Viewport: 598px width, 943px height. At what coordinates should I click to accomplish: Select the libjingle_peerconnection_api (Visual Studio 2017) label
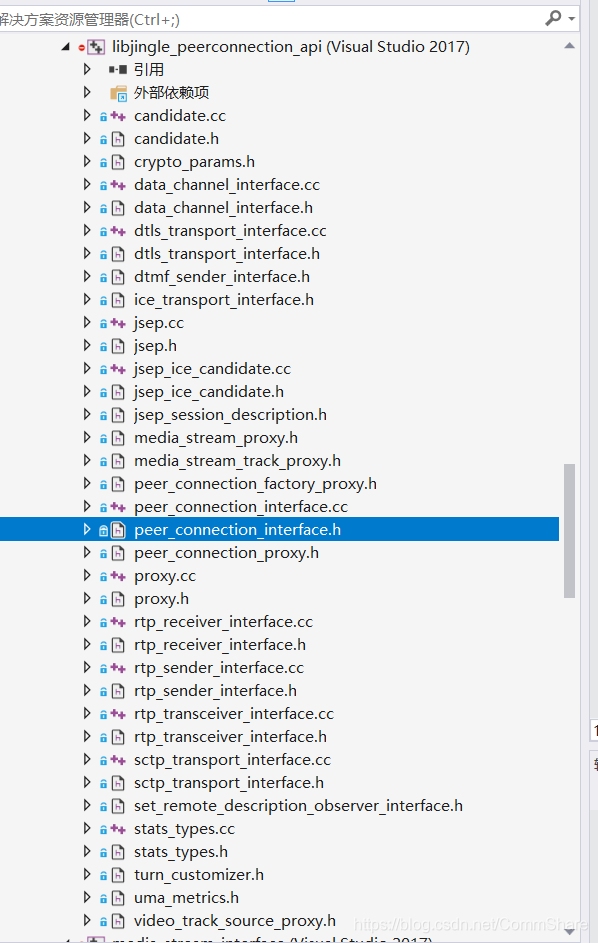(291, 47)
